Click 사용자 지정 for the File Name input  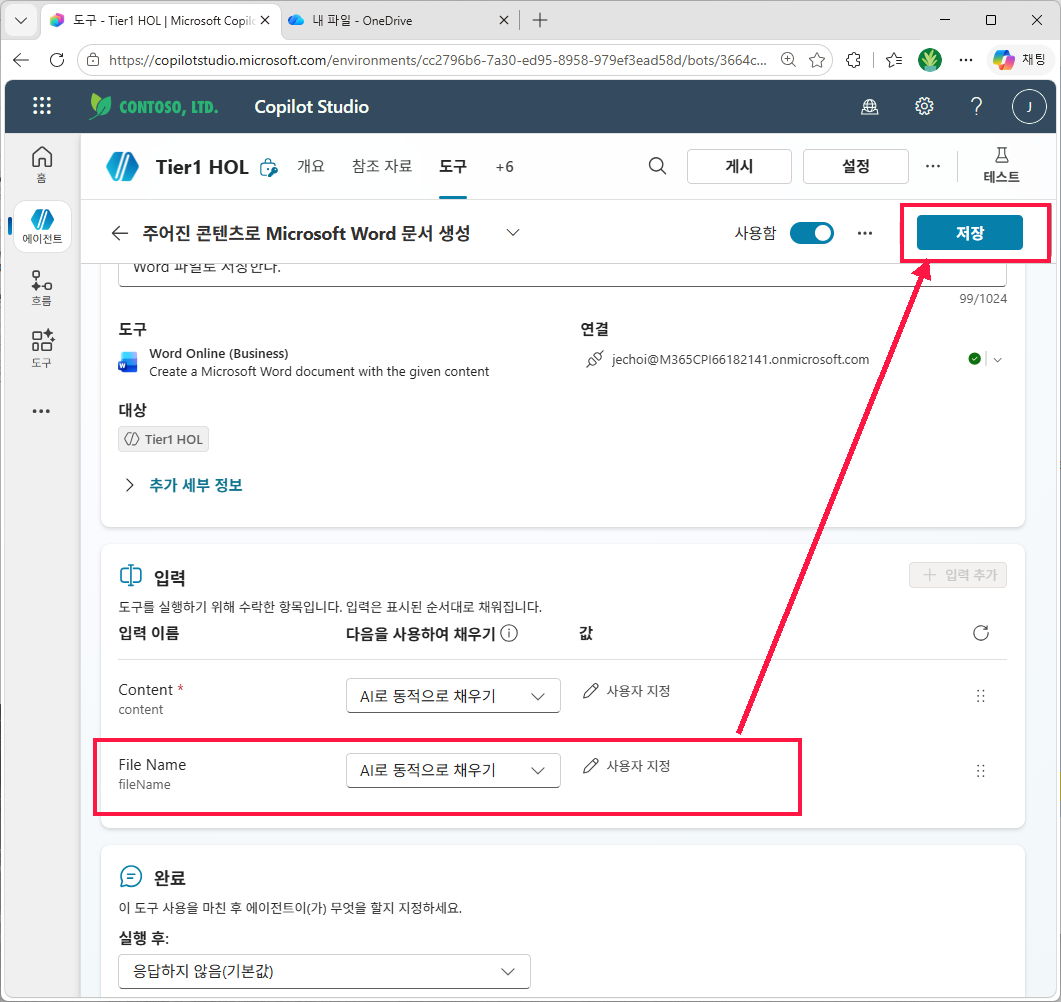pyautogui.click(x=626, y=766)
